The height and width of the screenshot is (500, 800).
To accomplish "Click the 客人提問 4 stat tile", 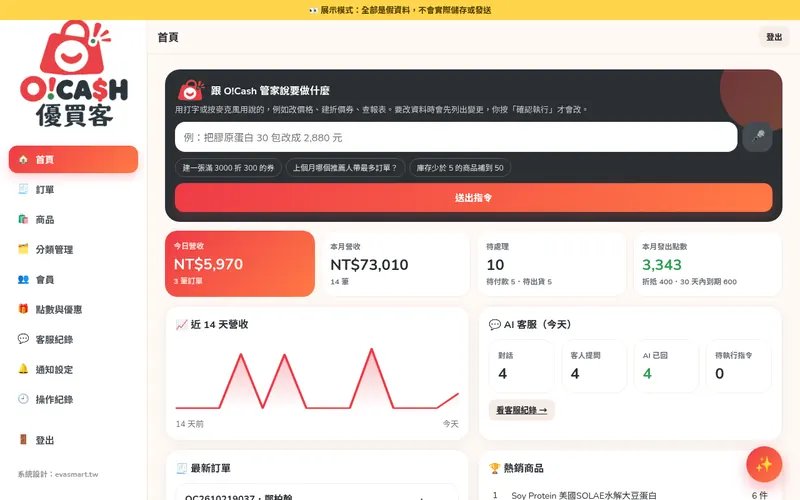I will tap(594, 366).
